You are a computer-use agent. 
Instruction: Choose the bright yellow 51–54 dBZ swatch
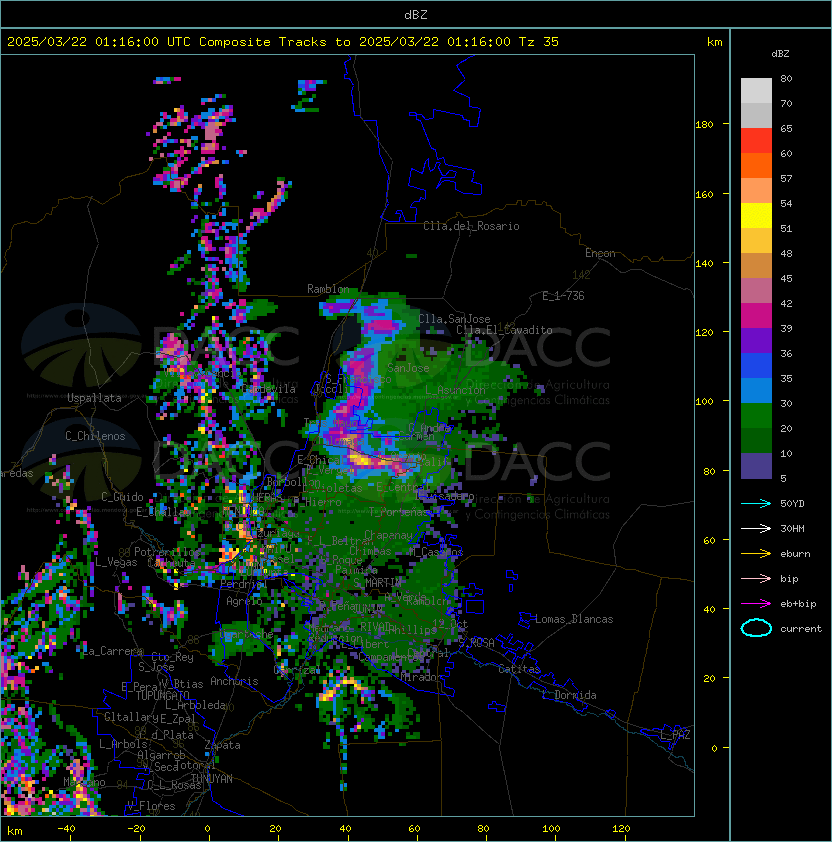756,215
